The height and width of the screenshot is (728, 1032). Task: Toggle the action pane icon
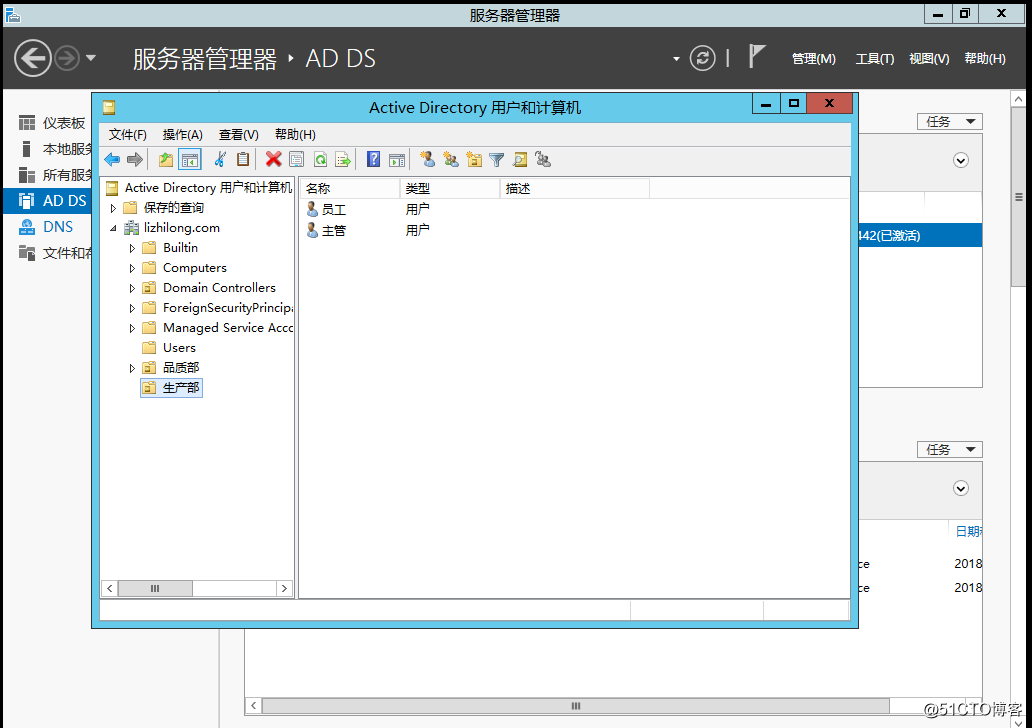(x=397, y=159)
